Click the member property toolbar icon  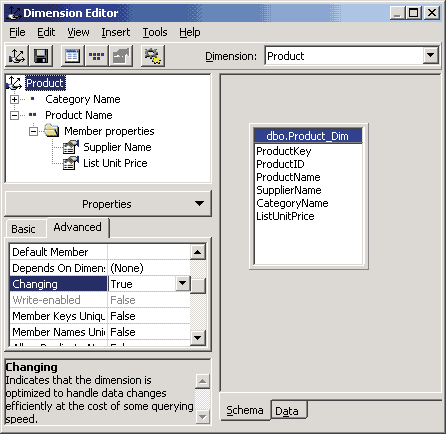coord(121,56)
